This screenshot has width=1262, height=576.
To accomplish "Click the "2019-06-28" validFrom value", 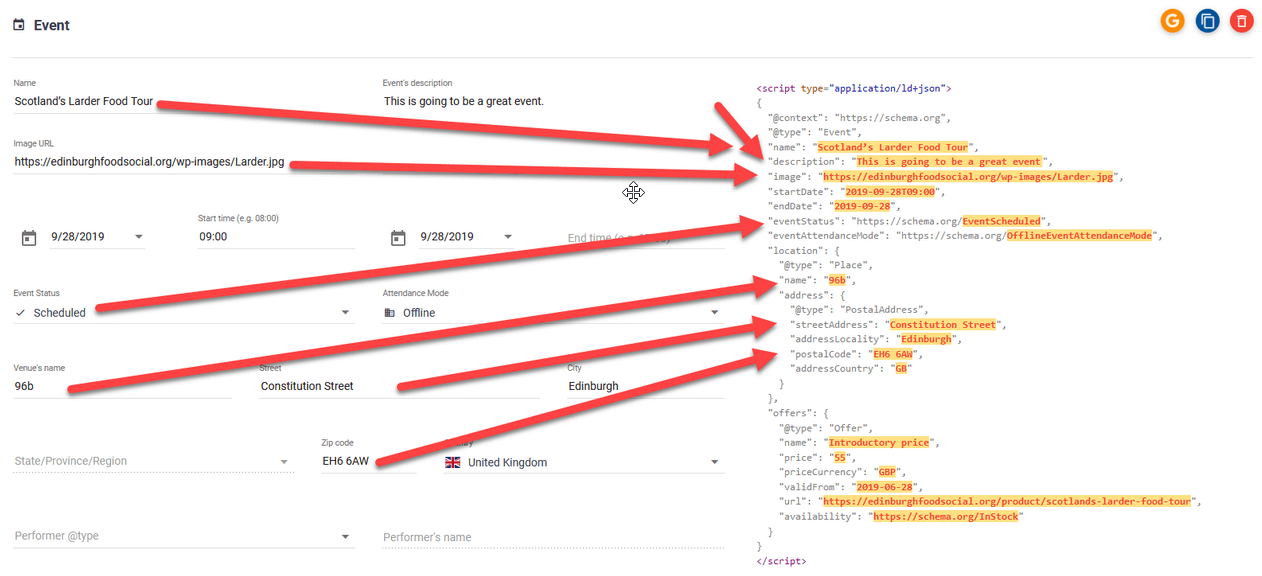I will (x=887, y=487).
